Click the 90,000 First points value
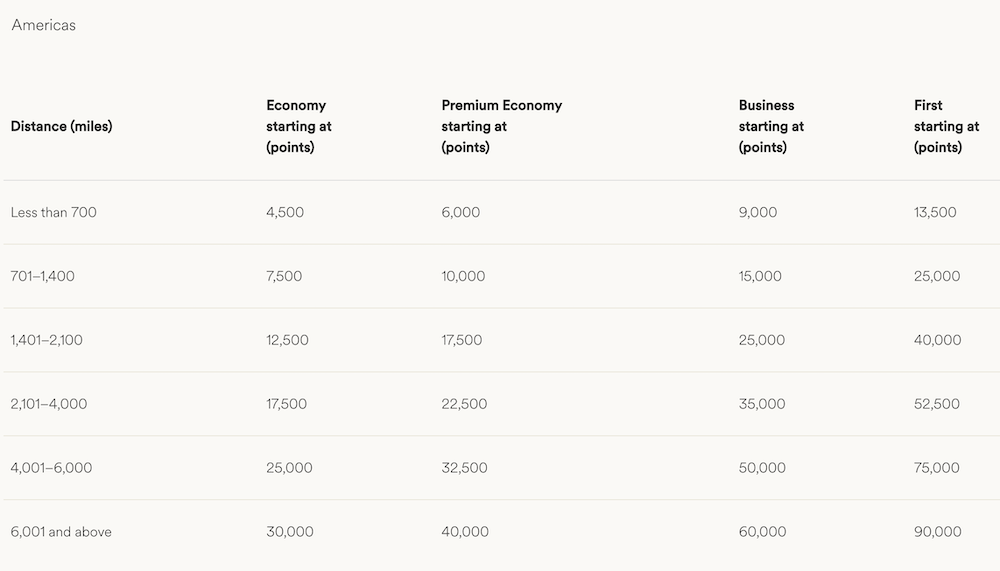This screenshot has height=571, width=1000. pos(938,531)
